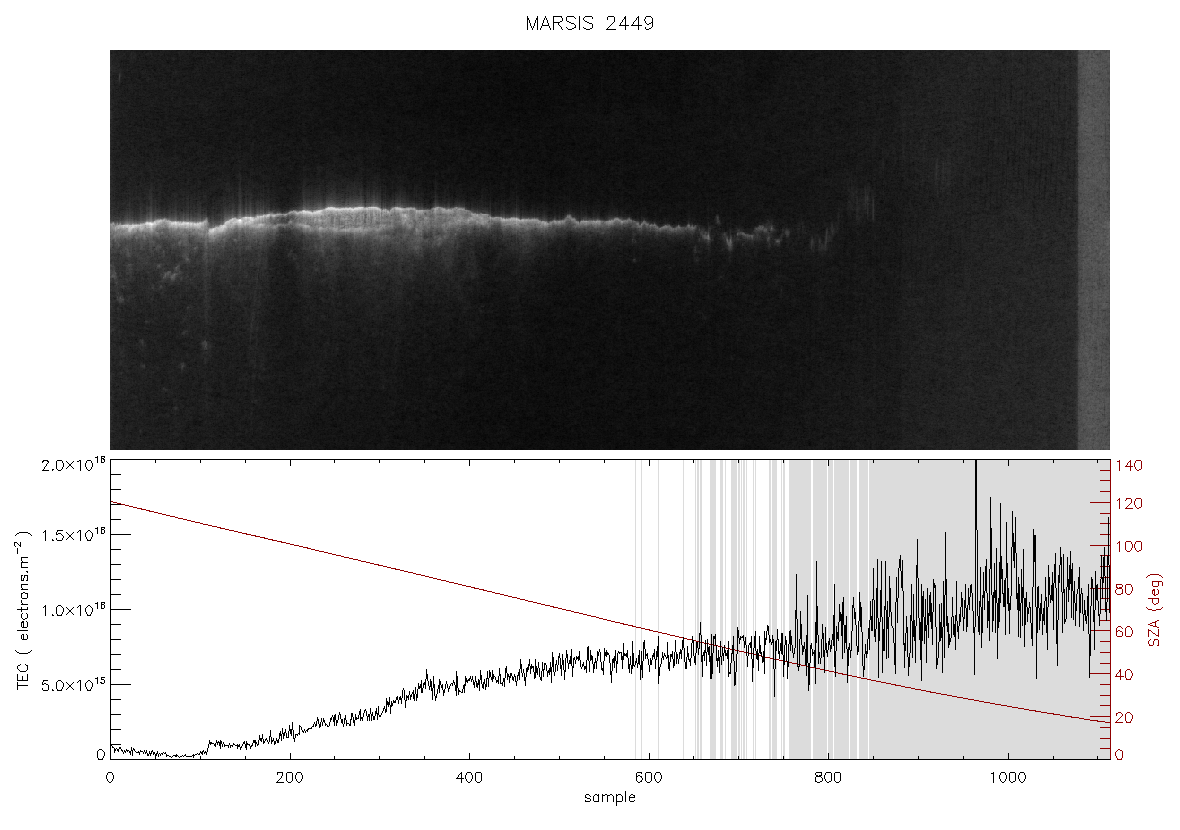Click the 60 value on SZA axis
This screenshot has width=1180, height=830.
(x=1124, y=631)
